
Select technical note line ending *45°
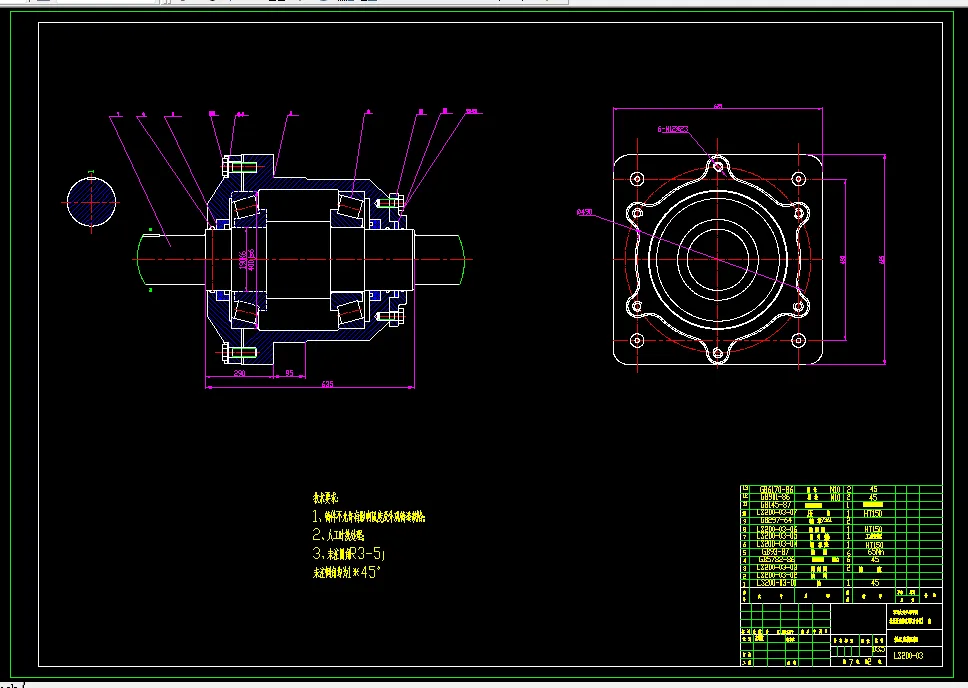347,572
